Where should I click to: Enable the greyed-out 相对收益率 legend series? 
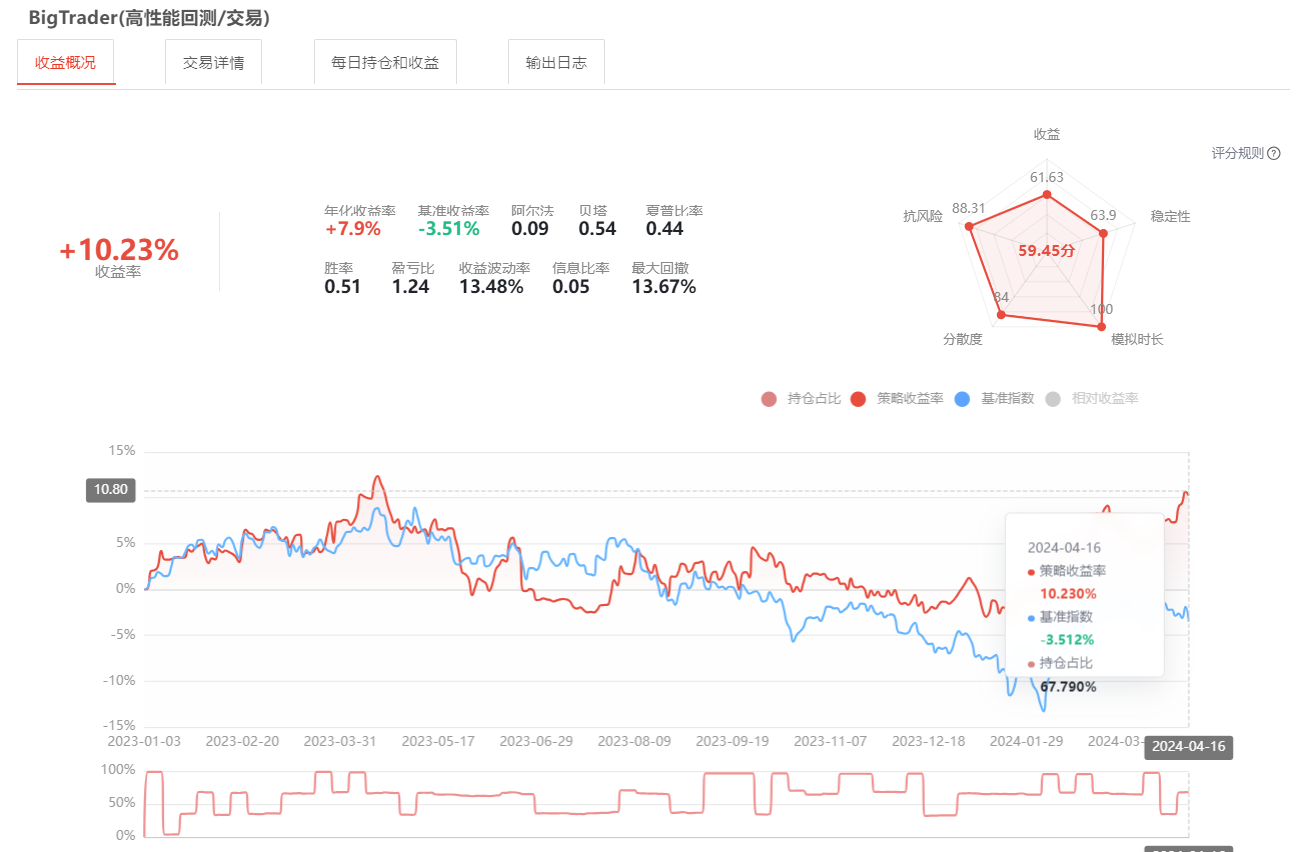1091,399
